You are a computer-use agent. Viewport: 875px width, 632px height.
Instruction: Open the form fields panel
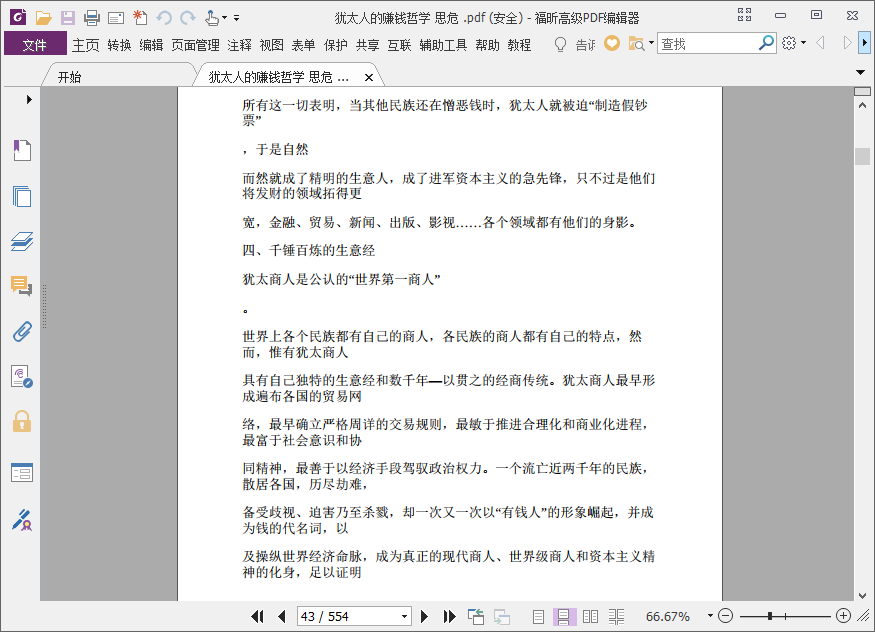[x=22, y=472]
